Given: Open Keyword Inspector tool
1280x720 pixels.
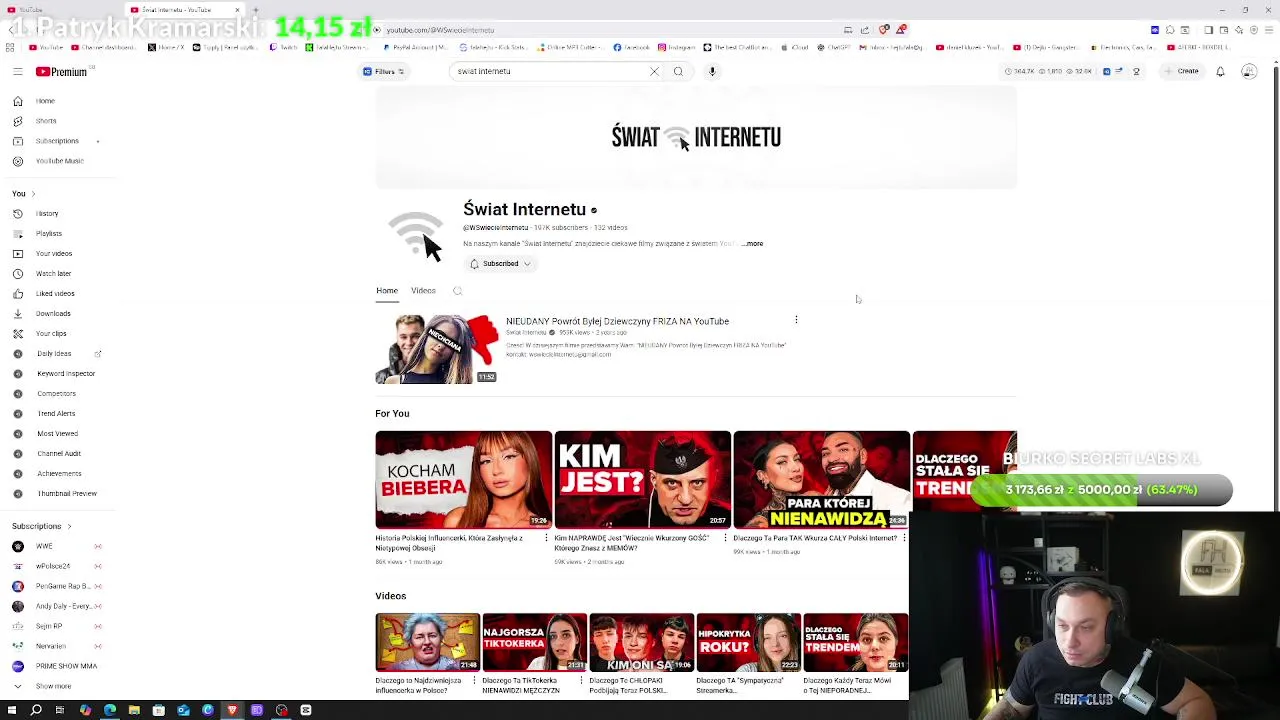Looking at the screenshot, I should click(65, 373).
